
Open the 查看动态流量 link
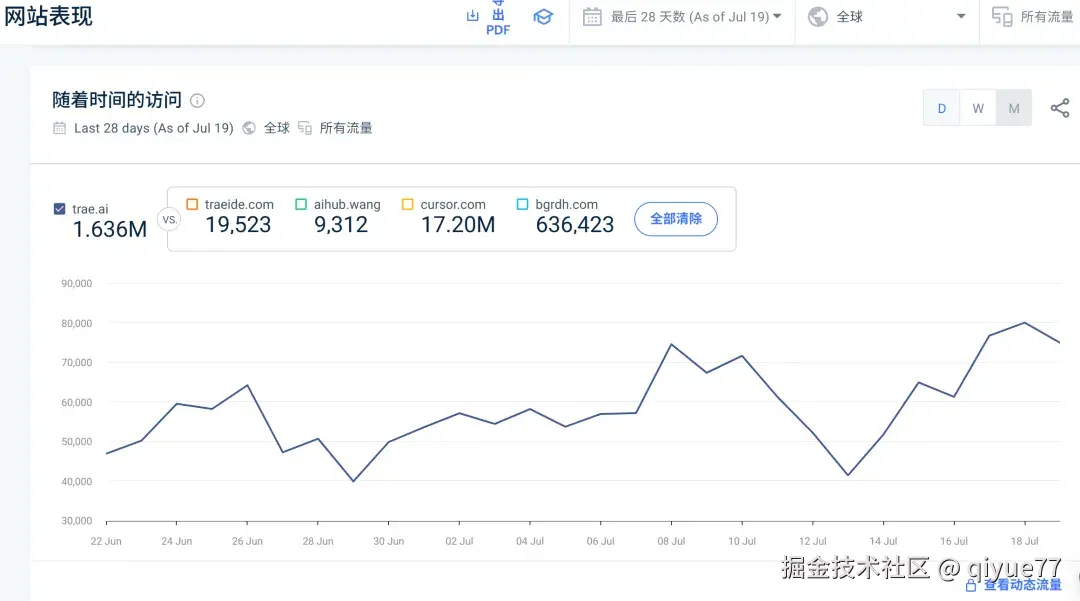[x=1022, y=585]
